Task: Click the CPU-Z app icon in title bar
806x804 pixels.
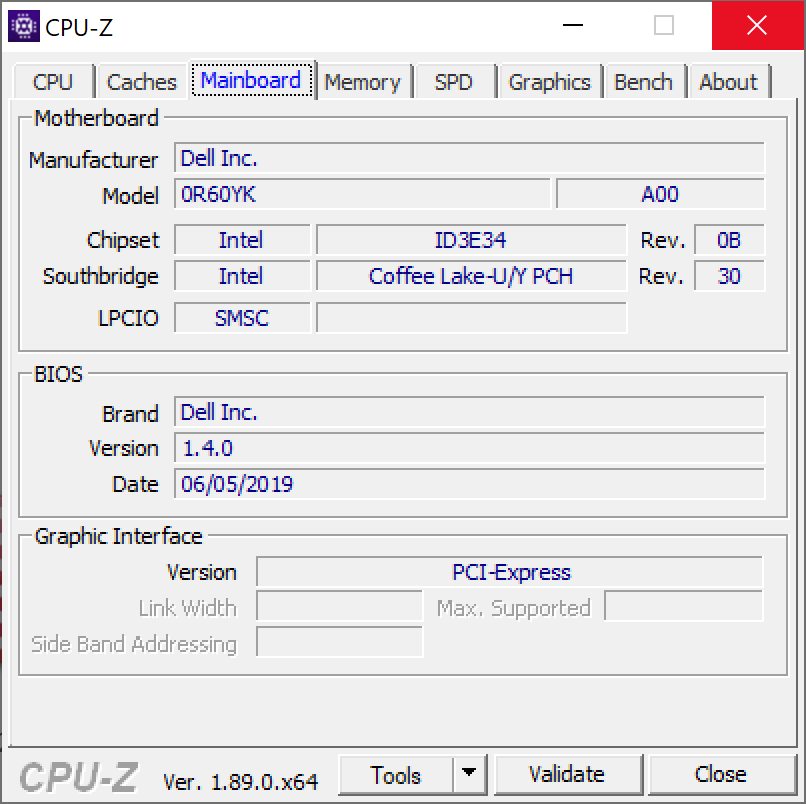Action: pyautogui.click(x=24, y=26)
